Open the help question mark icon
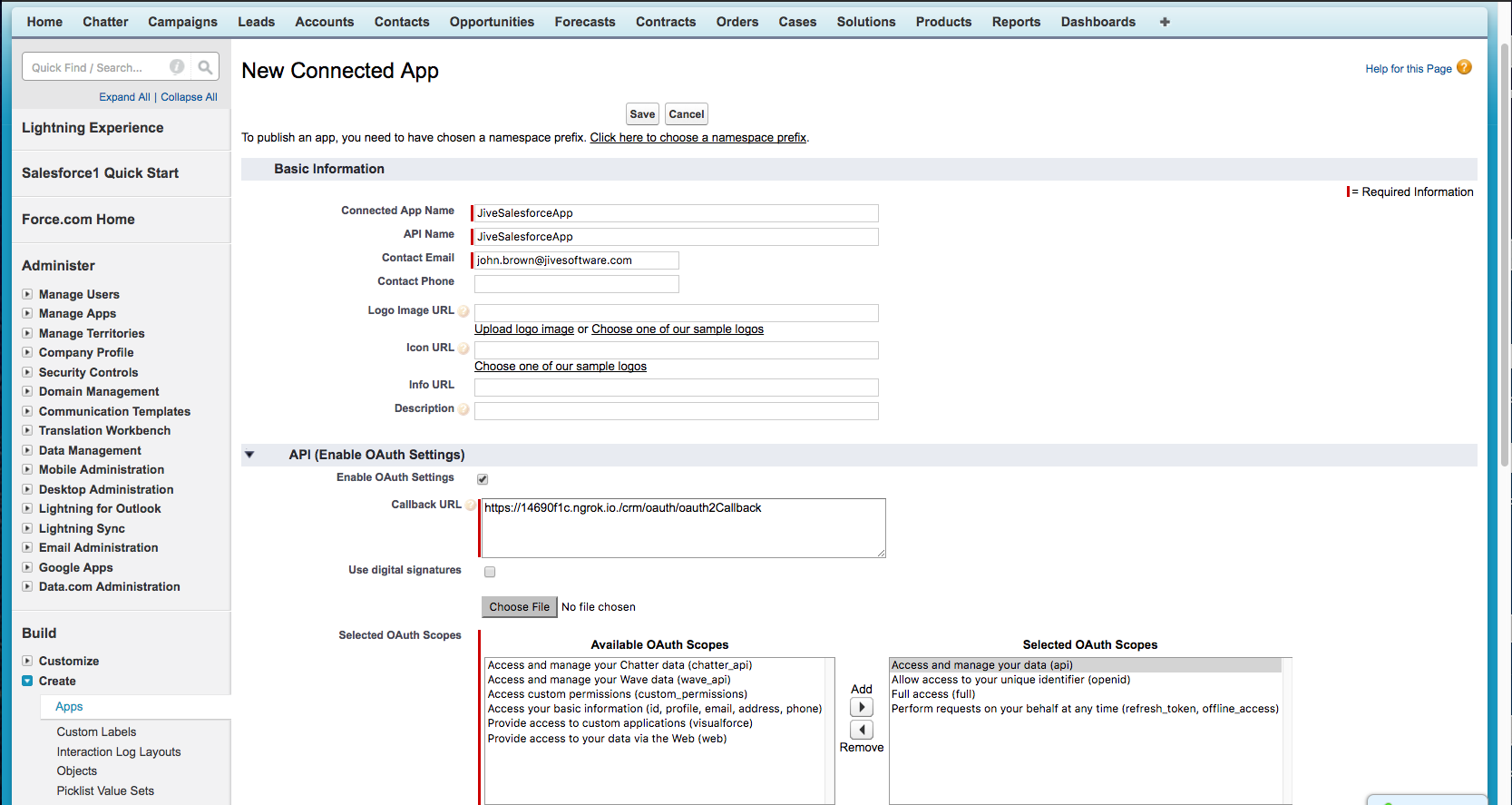The image size is (1512, 805). click(1464, 68)
